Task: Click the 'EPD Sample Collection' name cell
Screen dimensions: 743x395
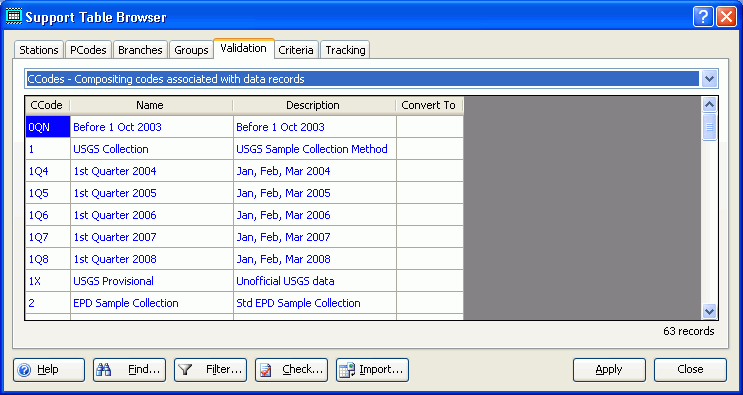Action: pyautogui.click(x=152, y=303)
